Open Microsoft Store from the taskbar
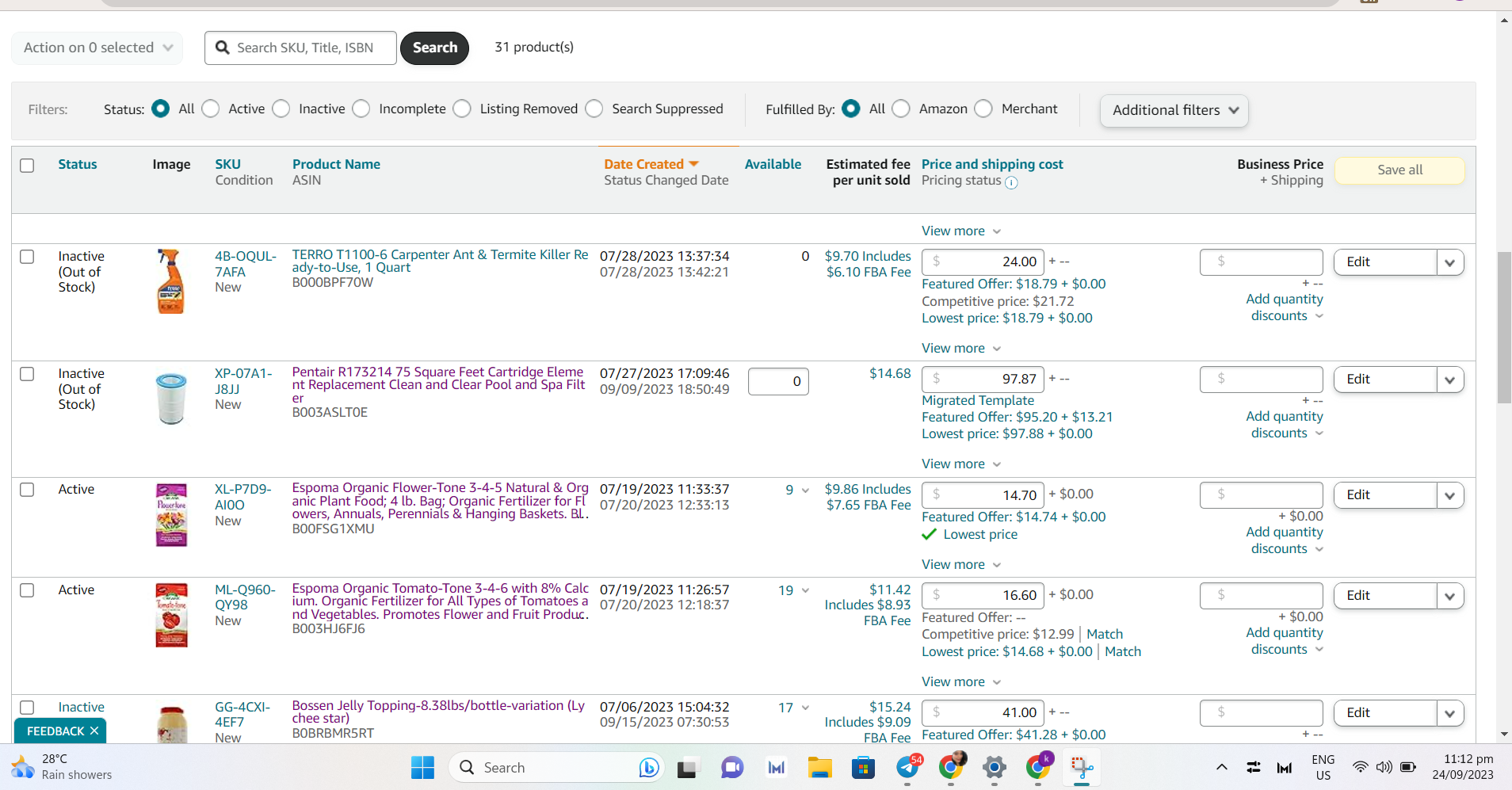This screenshot has width=1512, height=790. (863, 767)
